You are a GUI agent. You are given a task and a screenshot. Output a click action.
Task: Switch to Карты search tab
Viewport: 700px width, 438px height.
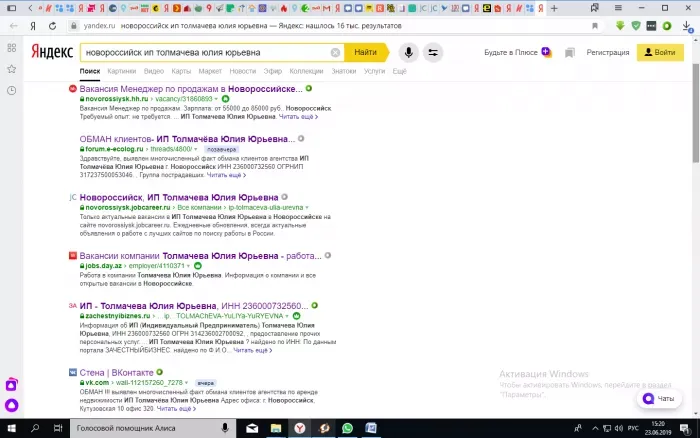click(181, 71)
